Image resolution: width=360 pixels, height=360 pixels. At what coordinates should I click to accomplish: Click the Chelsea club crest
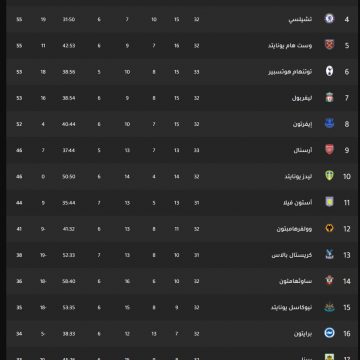pyautogui.click(x=329, y=19)
